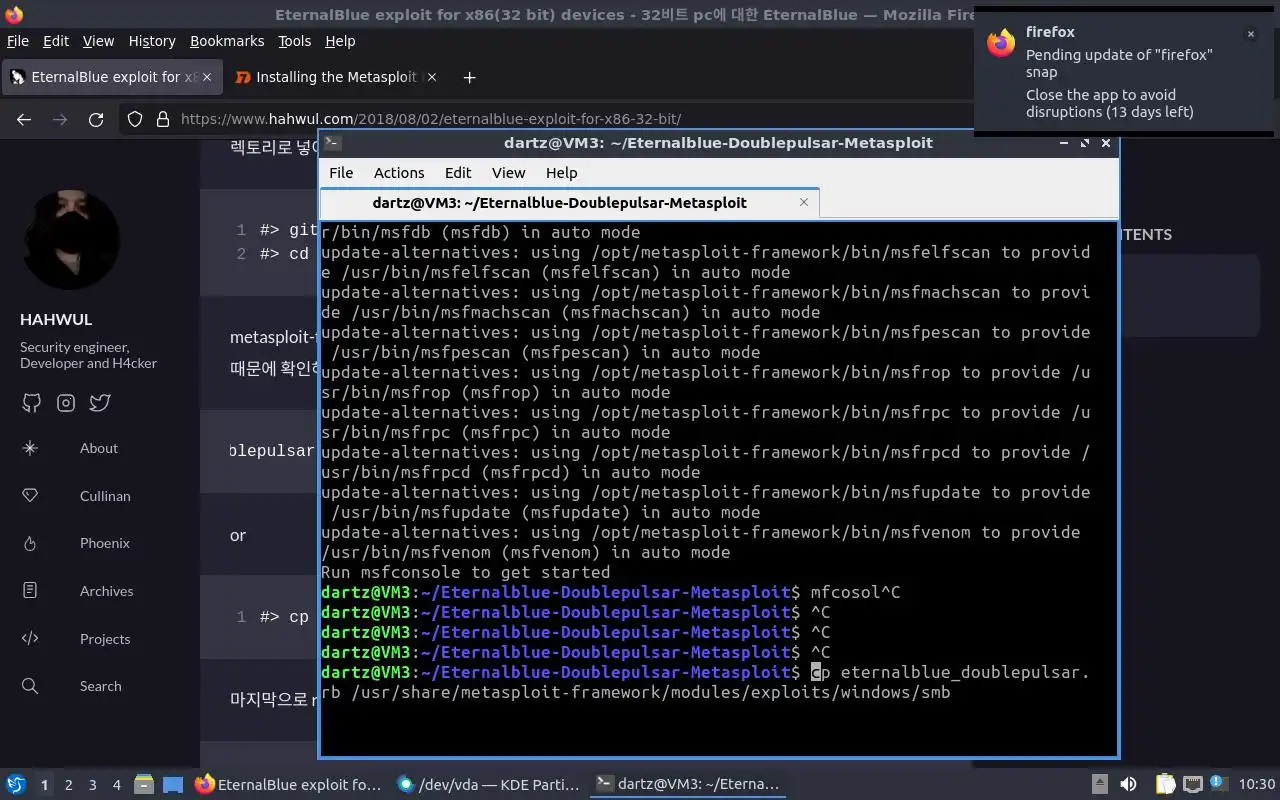Click the Phoenix flame icon in sidebar
Image resolution: width=1280 pixels, height=800 pixels.
pos(30,543)
